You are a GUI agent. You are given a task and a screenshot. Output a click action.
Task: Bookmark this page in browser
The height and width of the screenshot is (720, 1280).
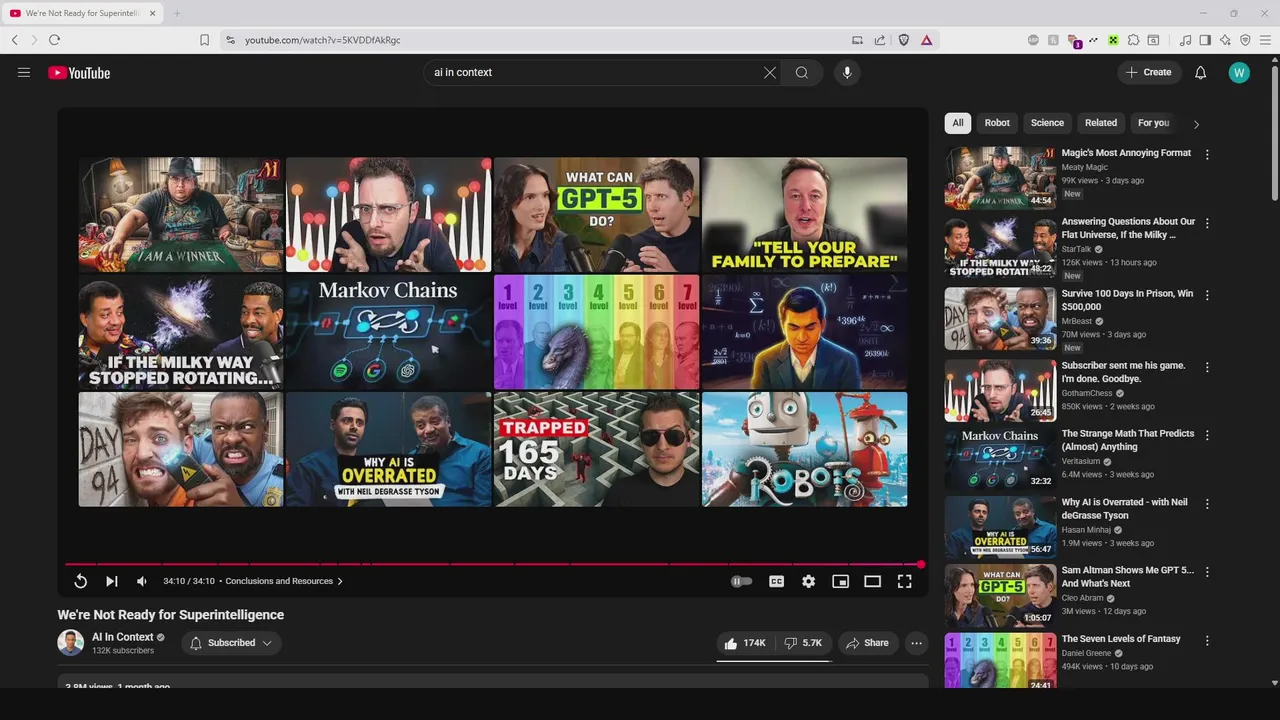point(204,40)
